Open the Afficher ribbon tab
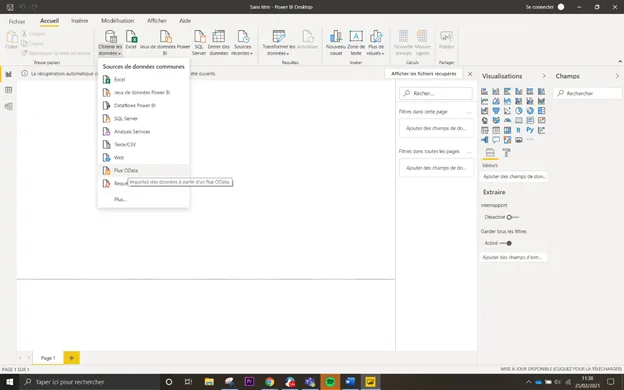Viewport: 624px width, 390px height. [x=157, y=21]
